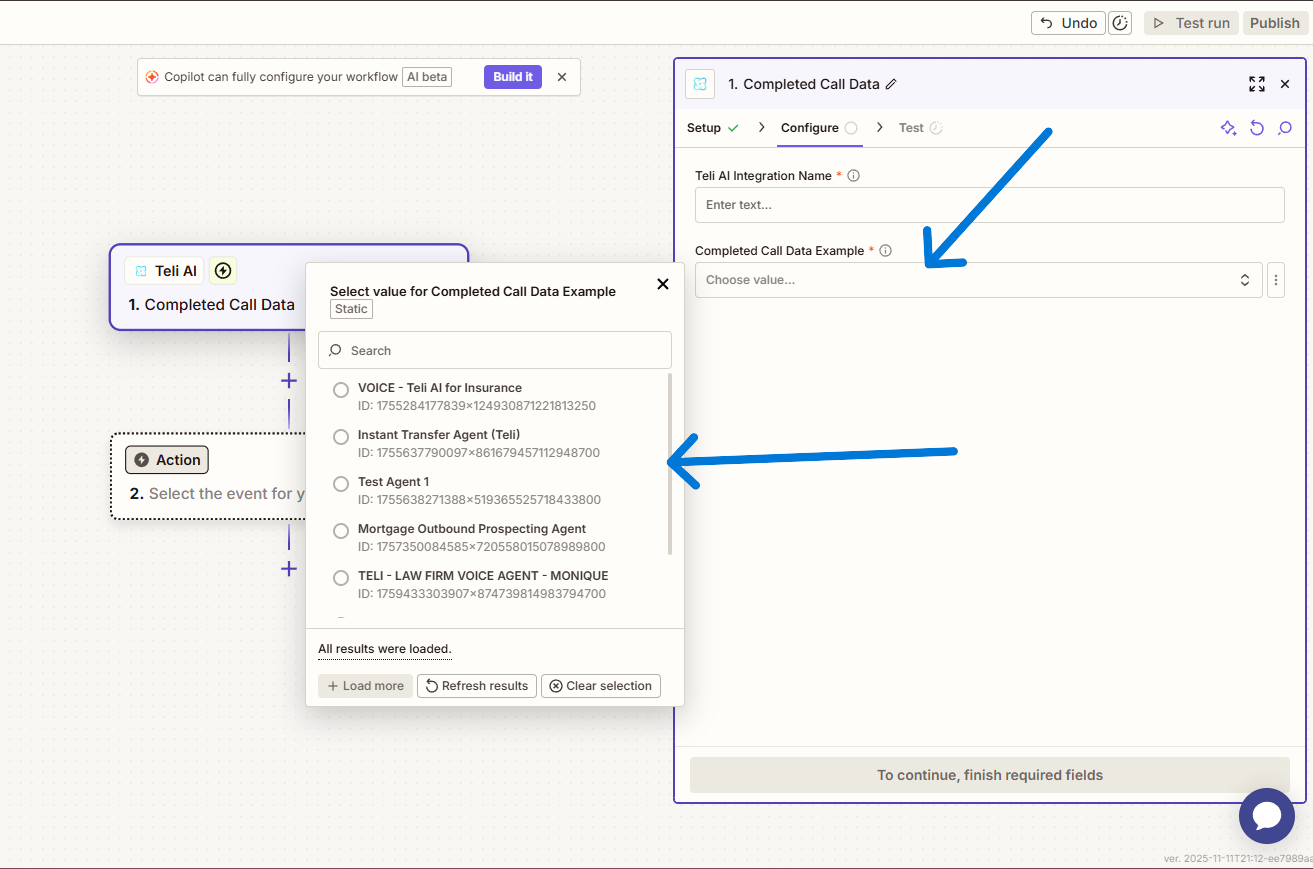The width and height of the screenshot is (1313, 869).
Task: Click the Search field in value popup
Action: click(495, 350)
